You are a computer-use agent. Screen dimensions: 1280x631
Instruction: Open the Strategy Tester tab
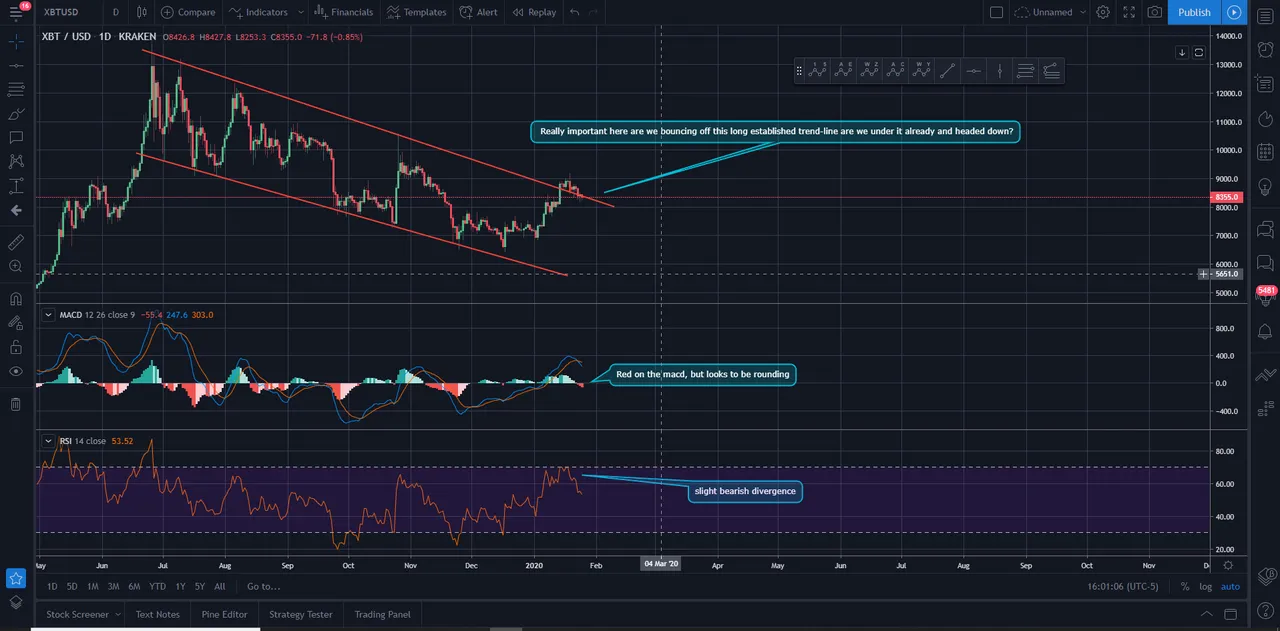coord(301,614)
